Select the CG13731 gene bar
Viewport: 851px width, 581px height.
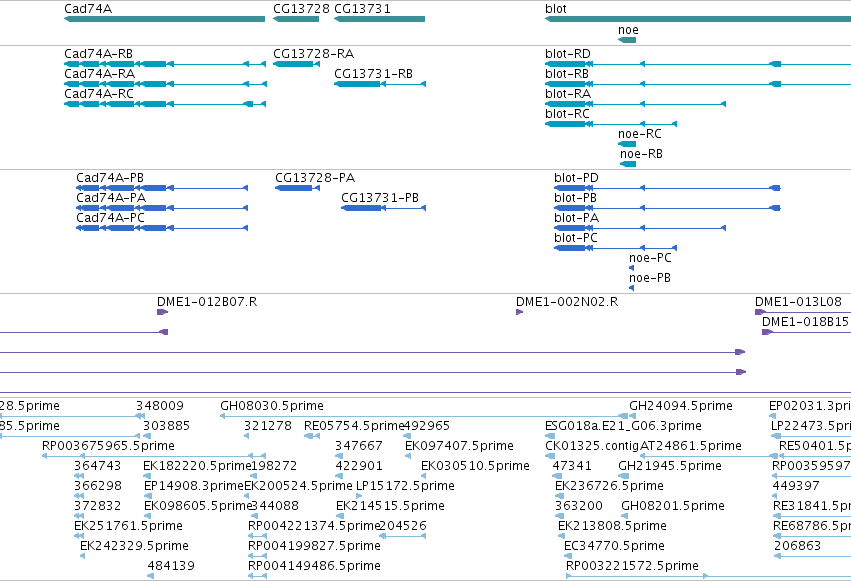pyautogui.click(x=379, y=19)
